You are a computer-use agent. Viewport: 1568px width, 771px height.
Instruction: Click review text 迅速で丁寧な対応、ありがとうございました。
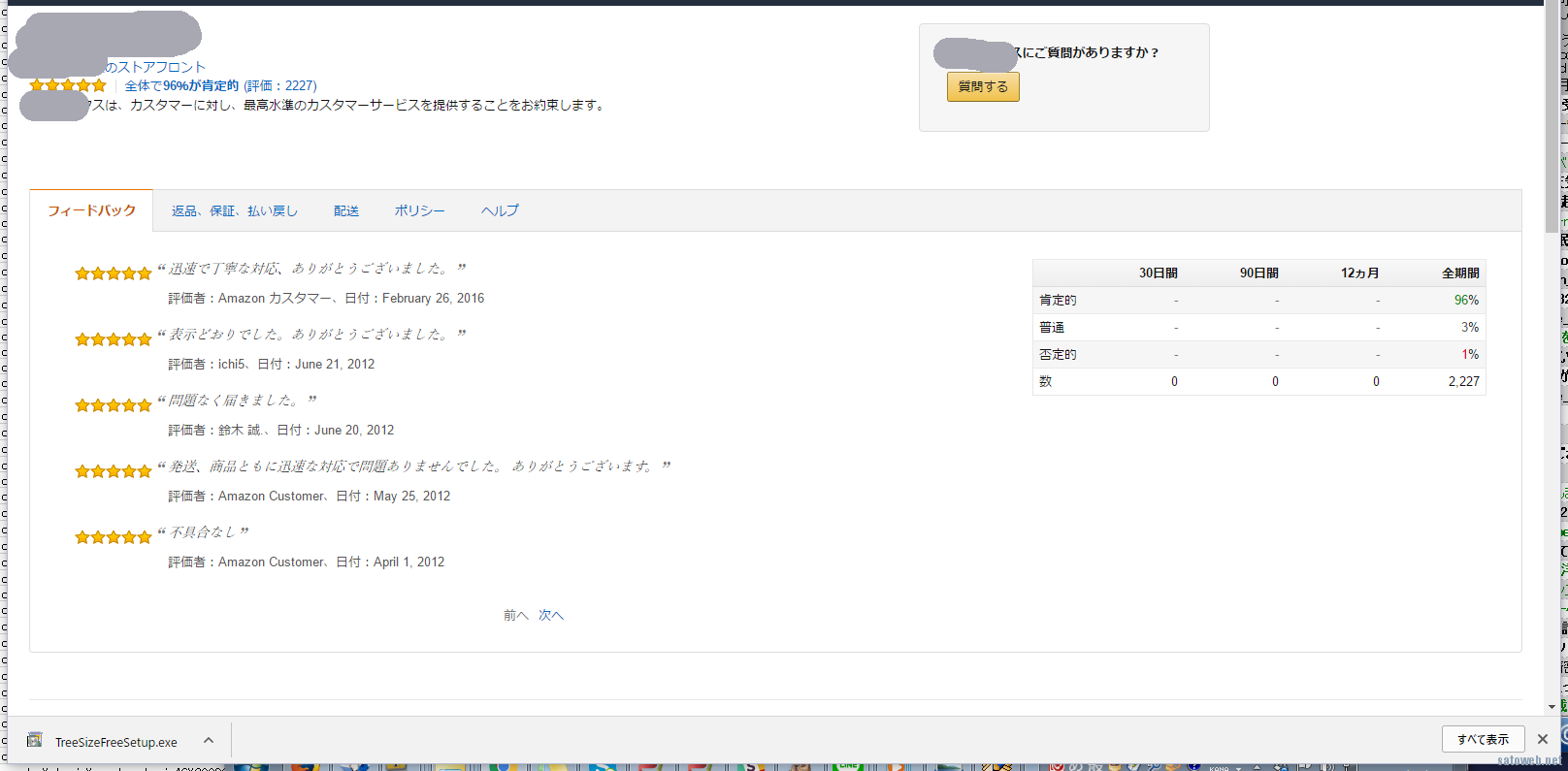pyautogui.click(x=309, y=268)
